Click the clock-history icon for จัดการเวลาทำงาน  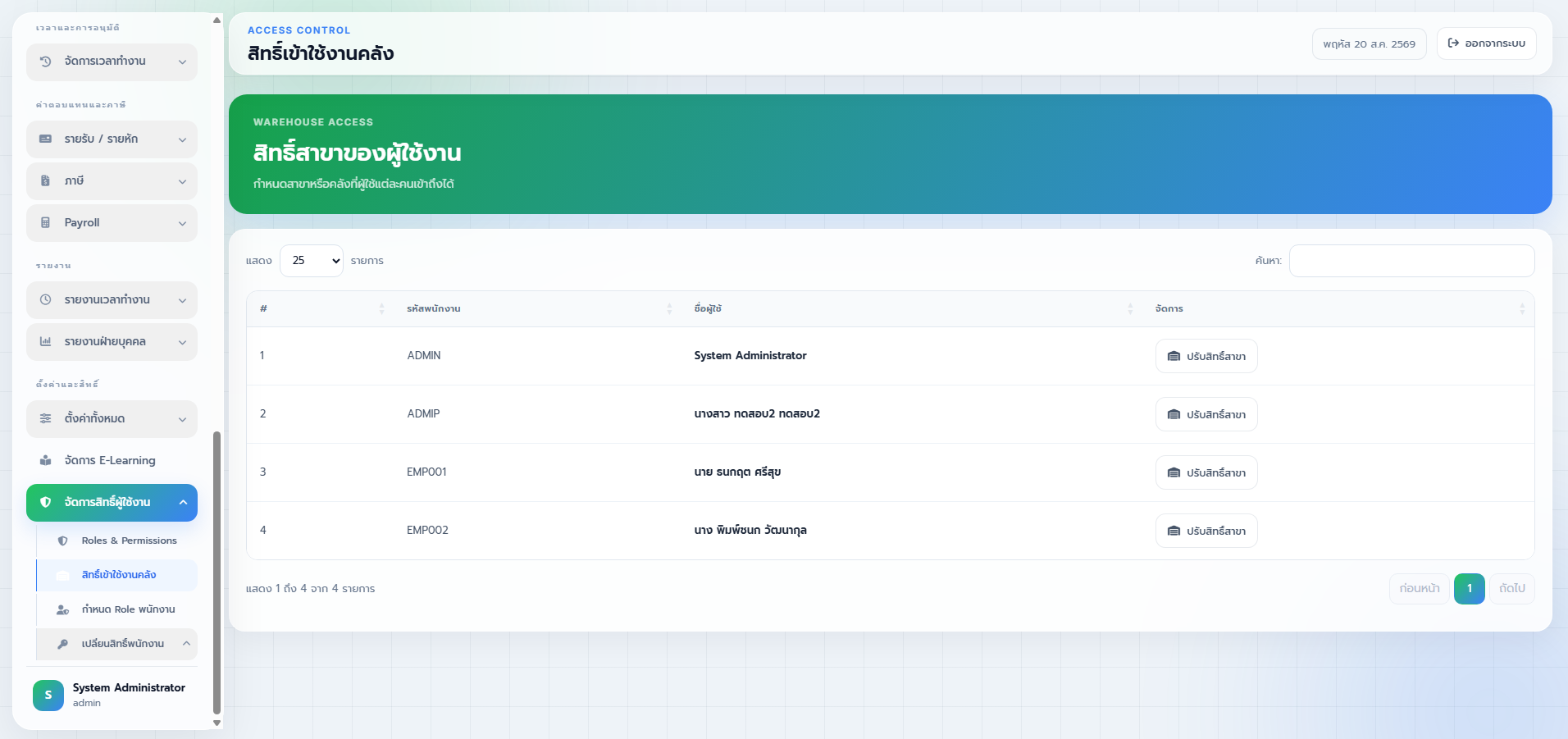(46, 62)
